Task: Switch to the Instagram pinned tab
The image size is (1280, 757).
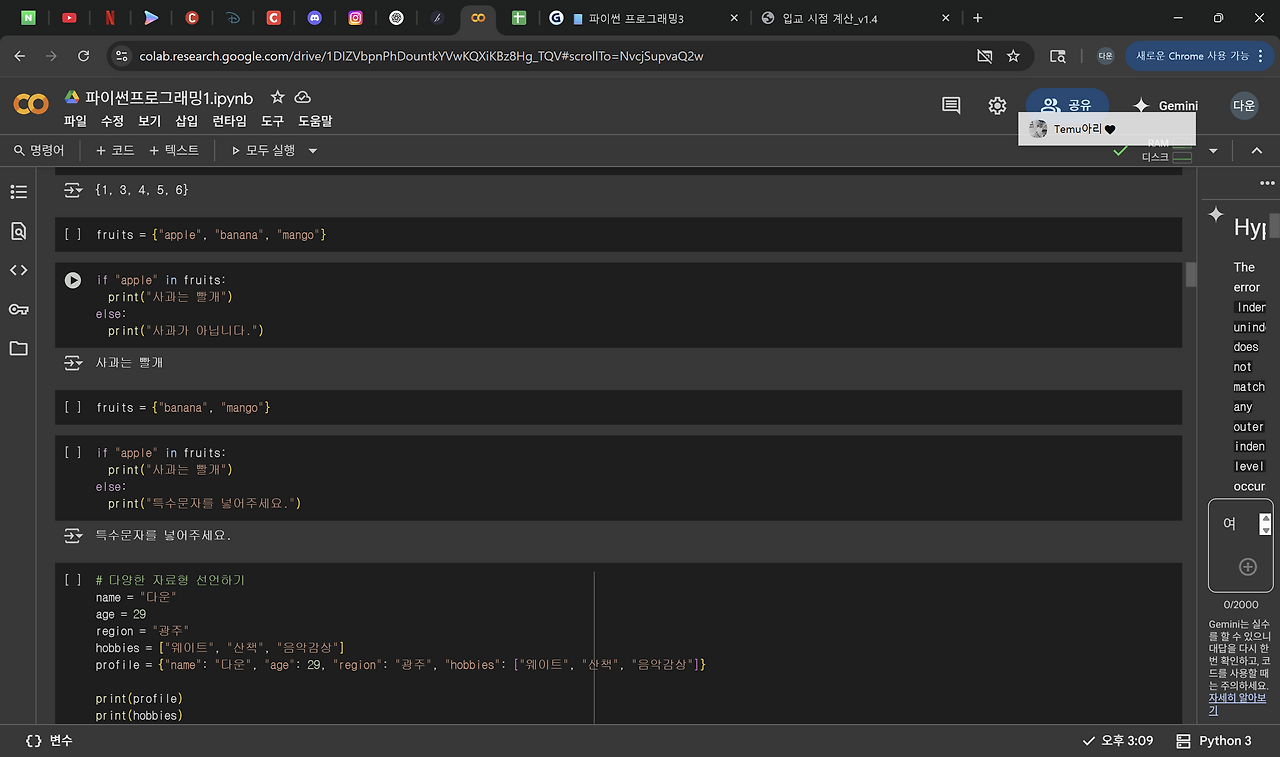Action: (356, 18)
